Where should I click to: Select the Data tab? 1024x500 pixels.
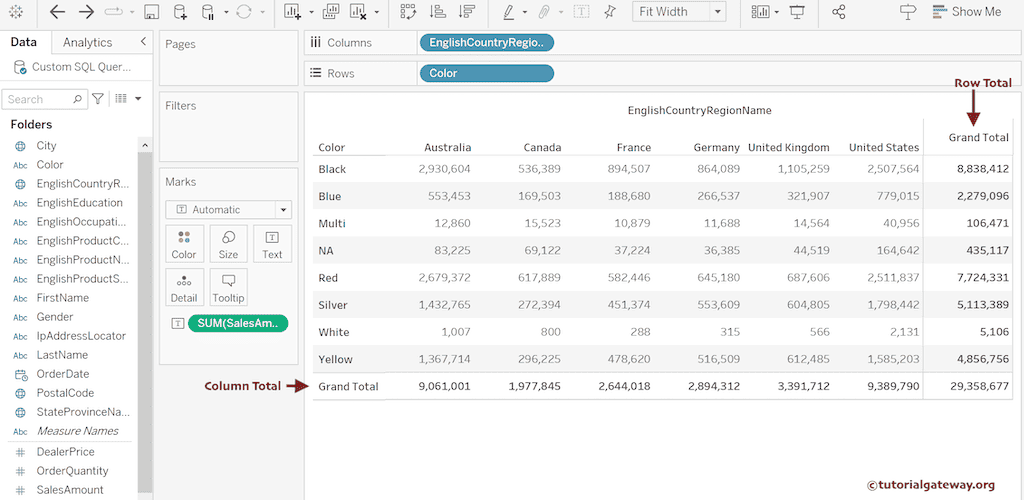24,42
